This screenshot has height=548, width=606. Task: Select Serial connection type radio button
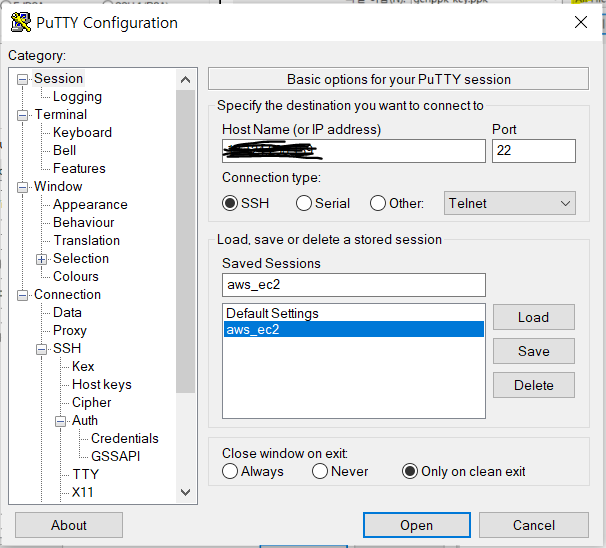[304, 203]
